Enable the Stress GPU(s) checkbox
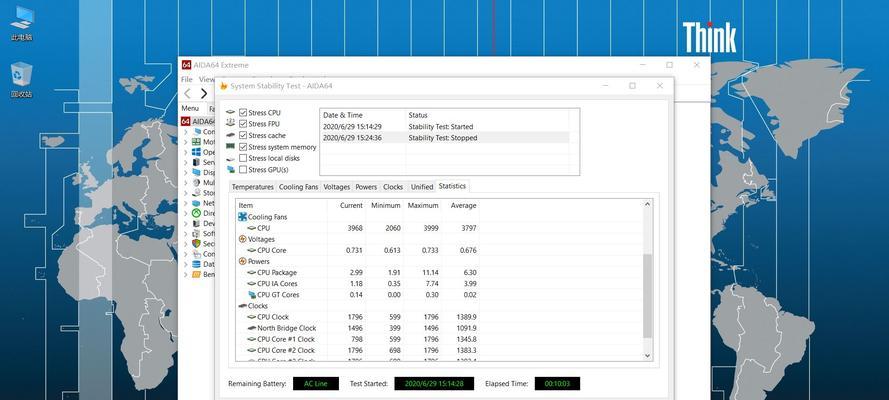This screenshot has width=889, height=400. point(243,169)
